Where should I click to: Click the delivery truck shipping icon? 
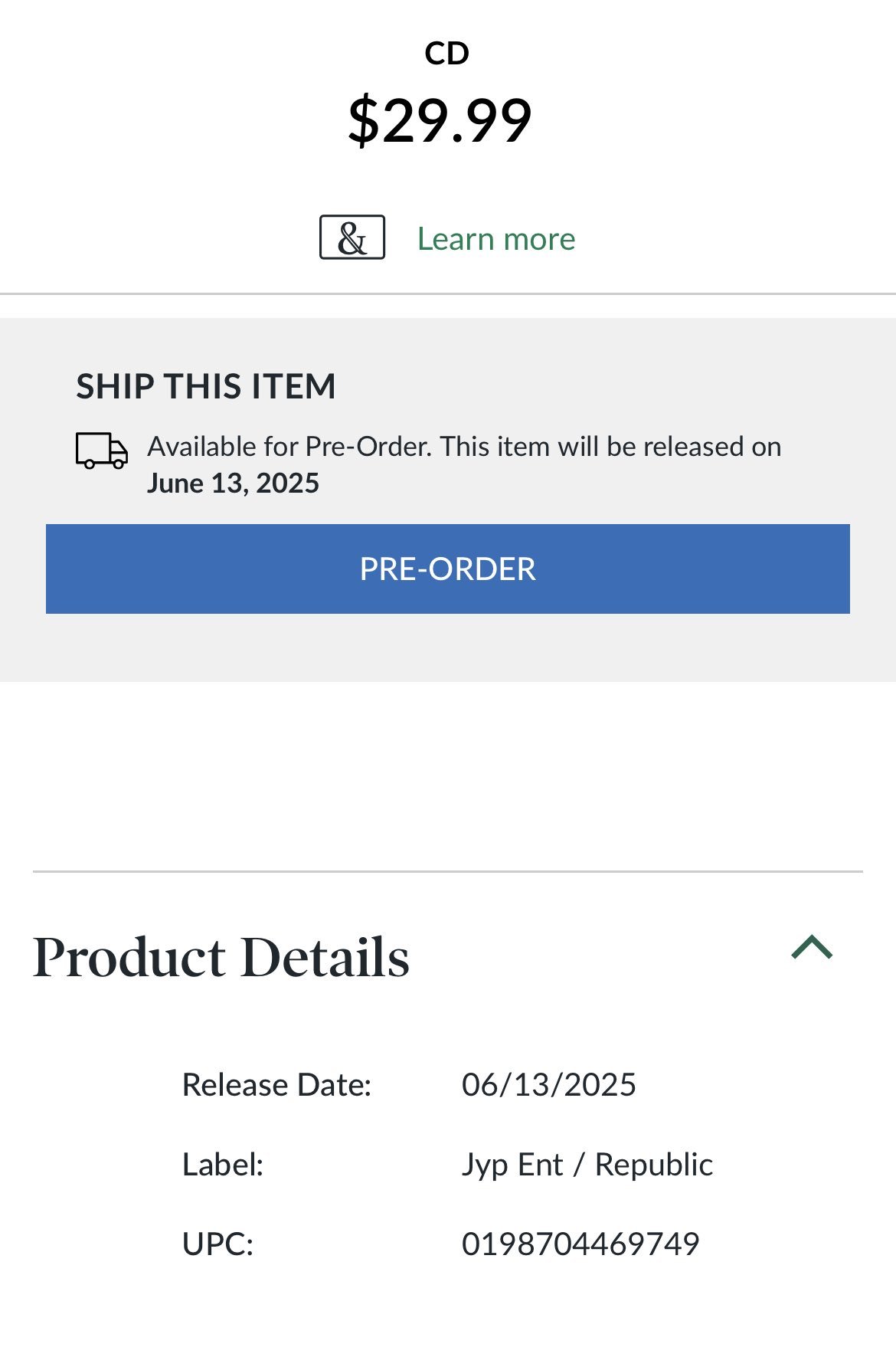tap(101, 451)
